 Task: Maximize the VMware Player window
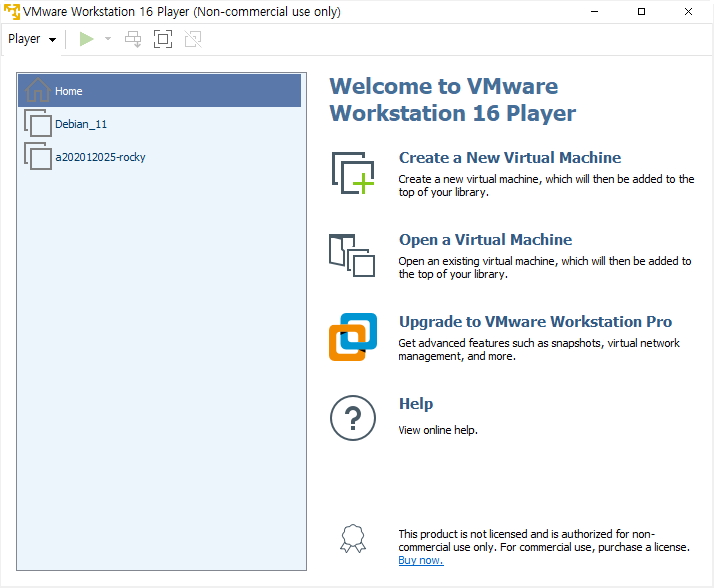(641, 11)
